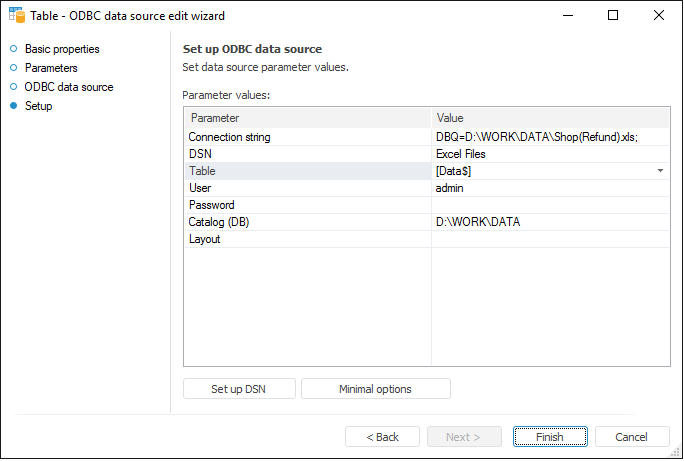This screenshot has width=684, height=461.
Task: Click the Value column header
Action: [550, 118]
